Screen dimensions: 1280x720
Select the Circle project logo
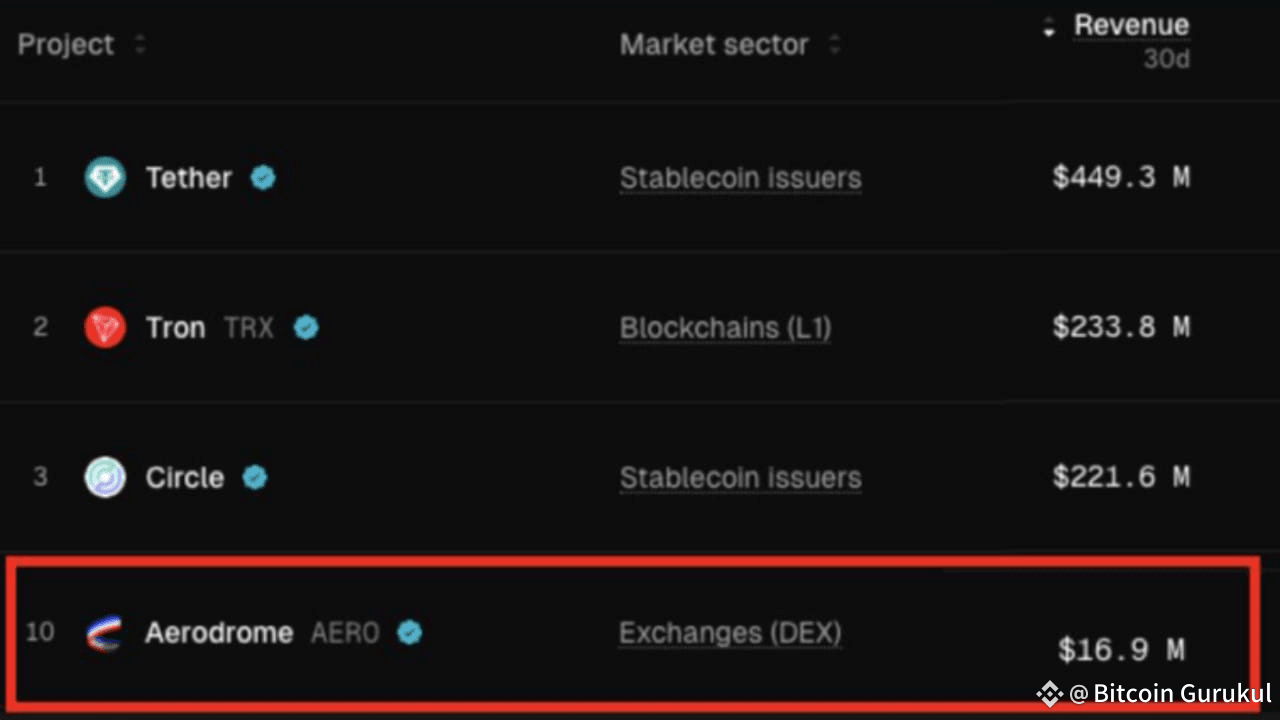105,477
